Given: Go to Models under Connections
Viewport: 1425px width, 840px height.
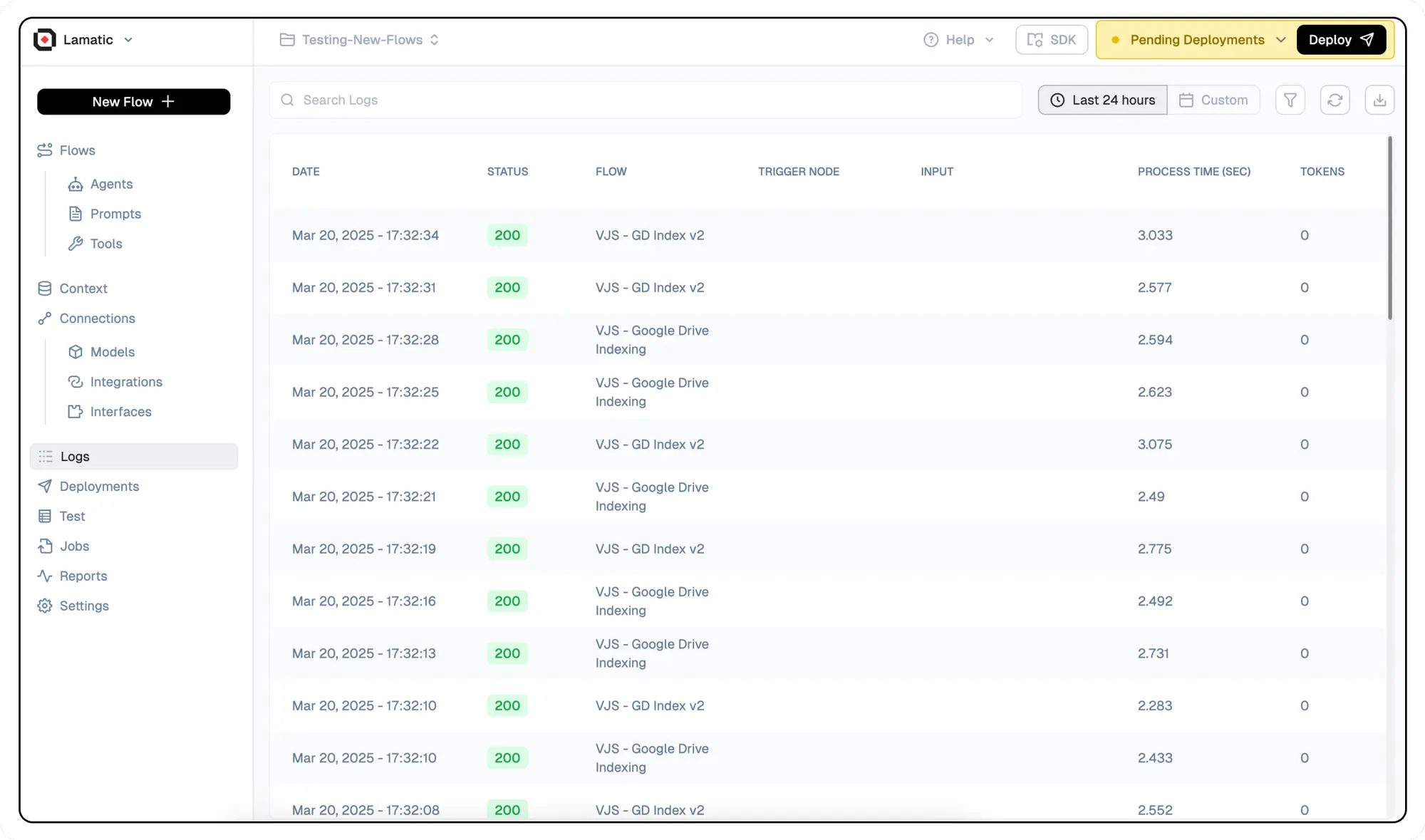Looking at the screenshot, I should [112, 352].
